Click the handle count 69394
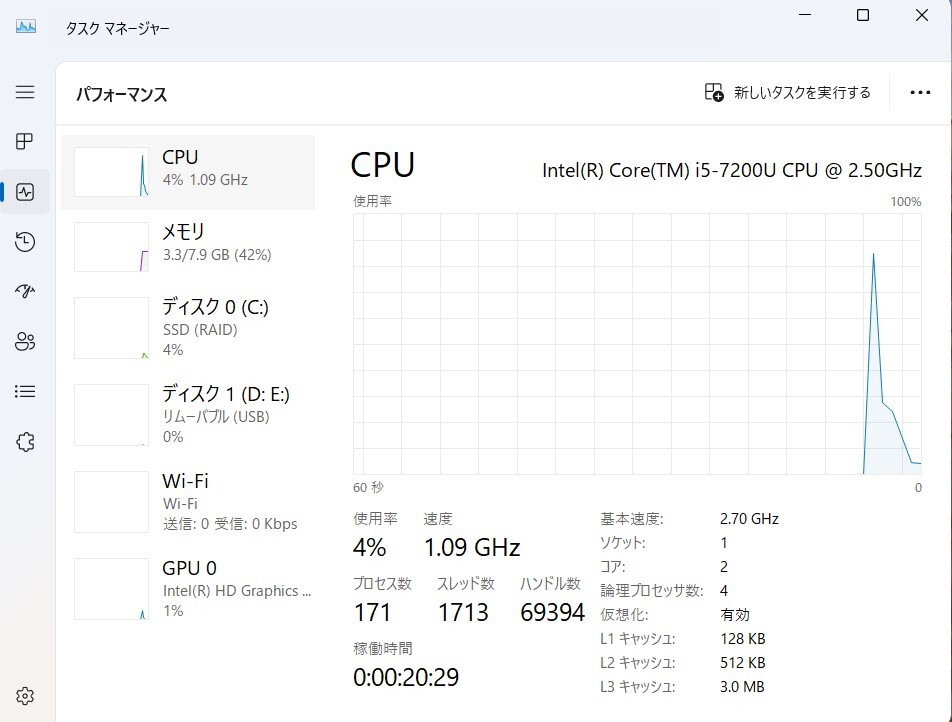Screen dimensions: 952x722 (x=552, y=612)
